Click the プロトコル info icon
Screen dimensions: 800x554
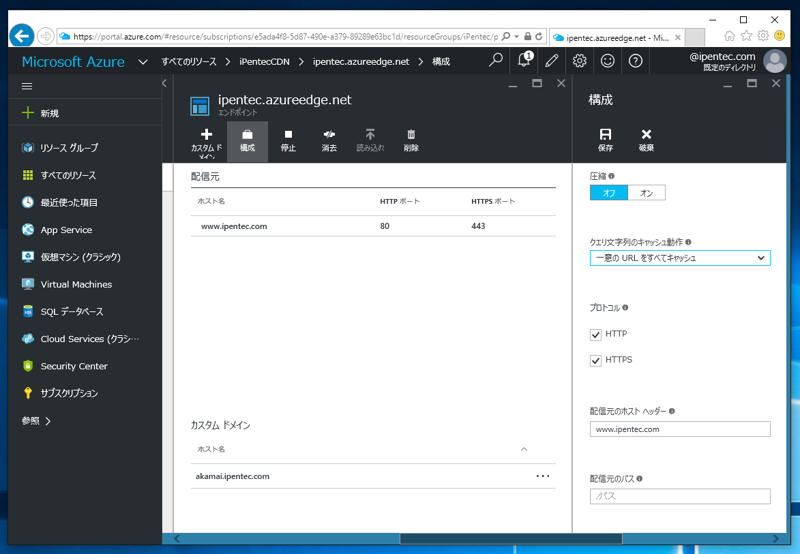625,308
